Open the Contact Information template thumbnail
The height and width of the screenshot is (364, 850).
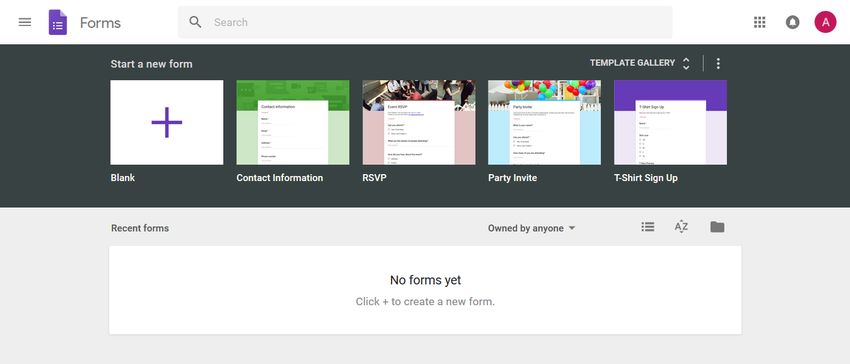click(293, 122)
